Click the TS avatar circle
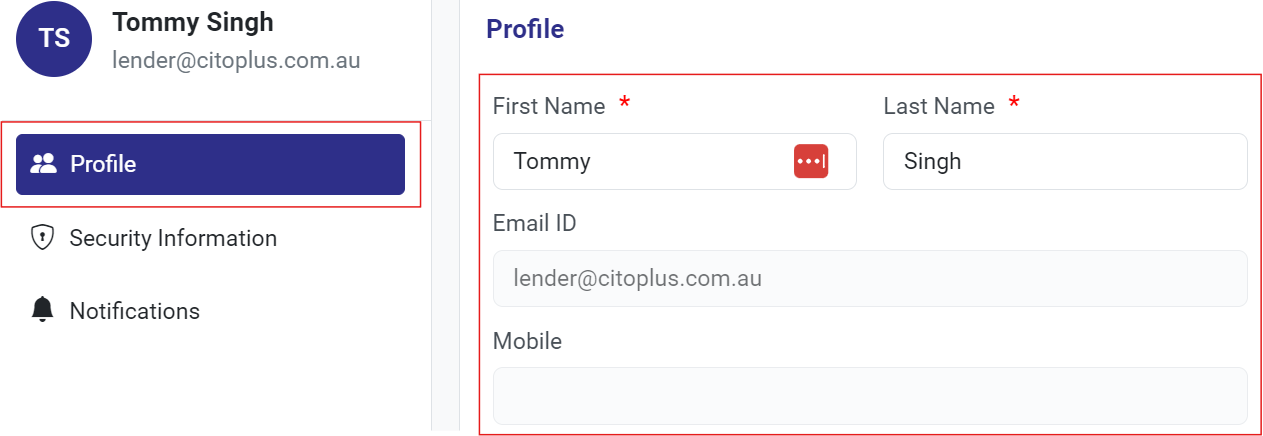The image size is (1263, 436). pyautogui.click(x=54, y=39)
